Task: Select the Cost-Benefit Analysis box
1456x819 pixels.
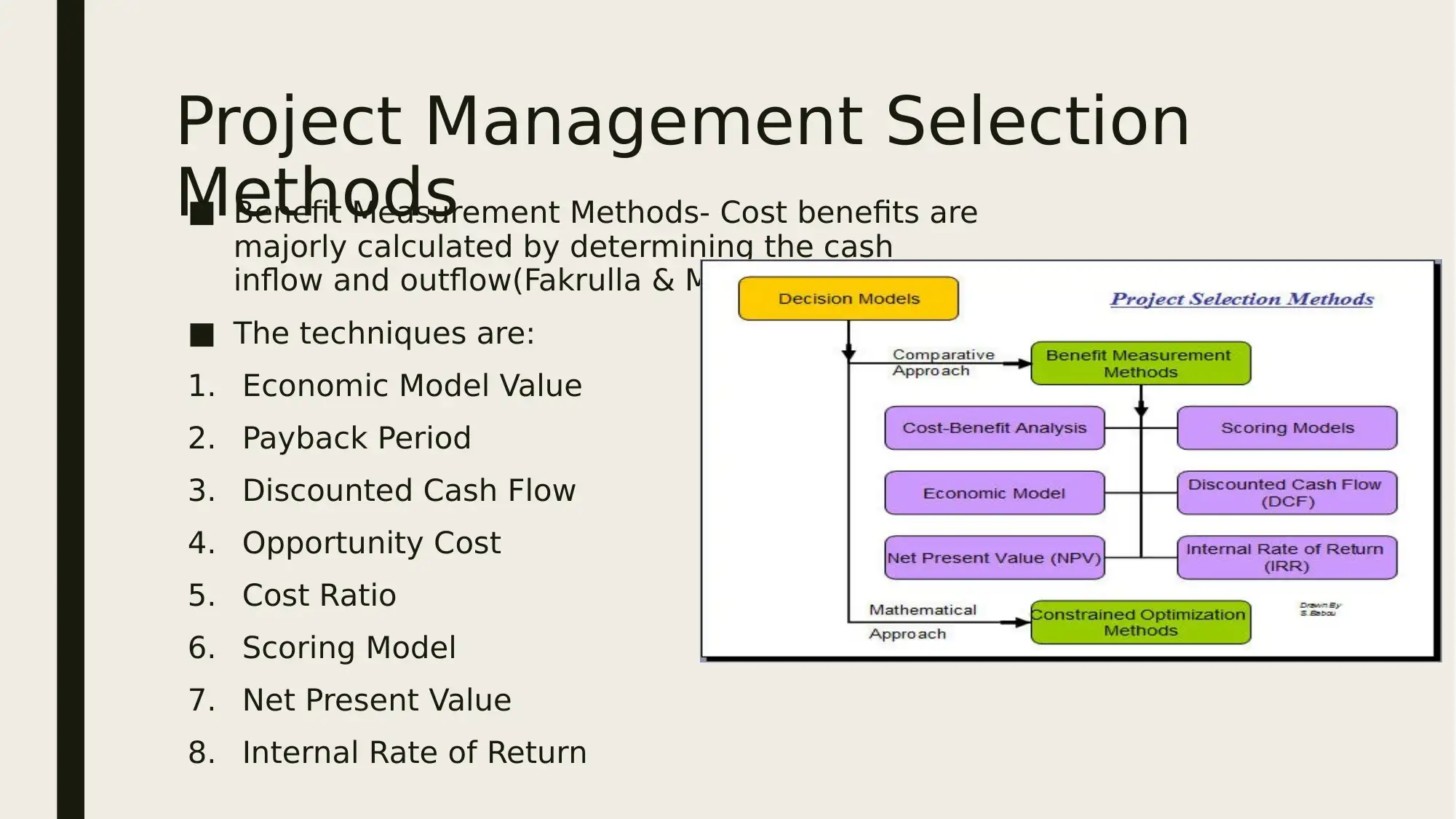Action: [993, 427]
